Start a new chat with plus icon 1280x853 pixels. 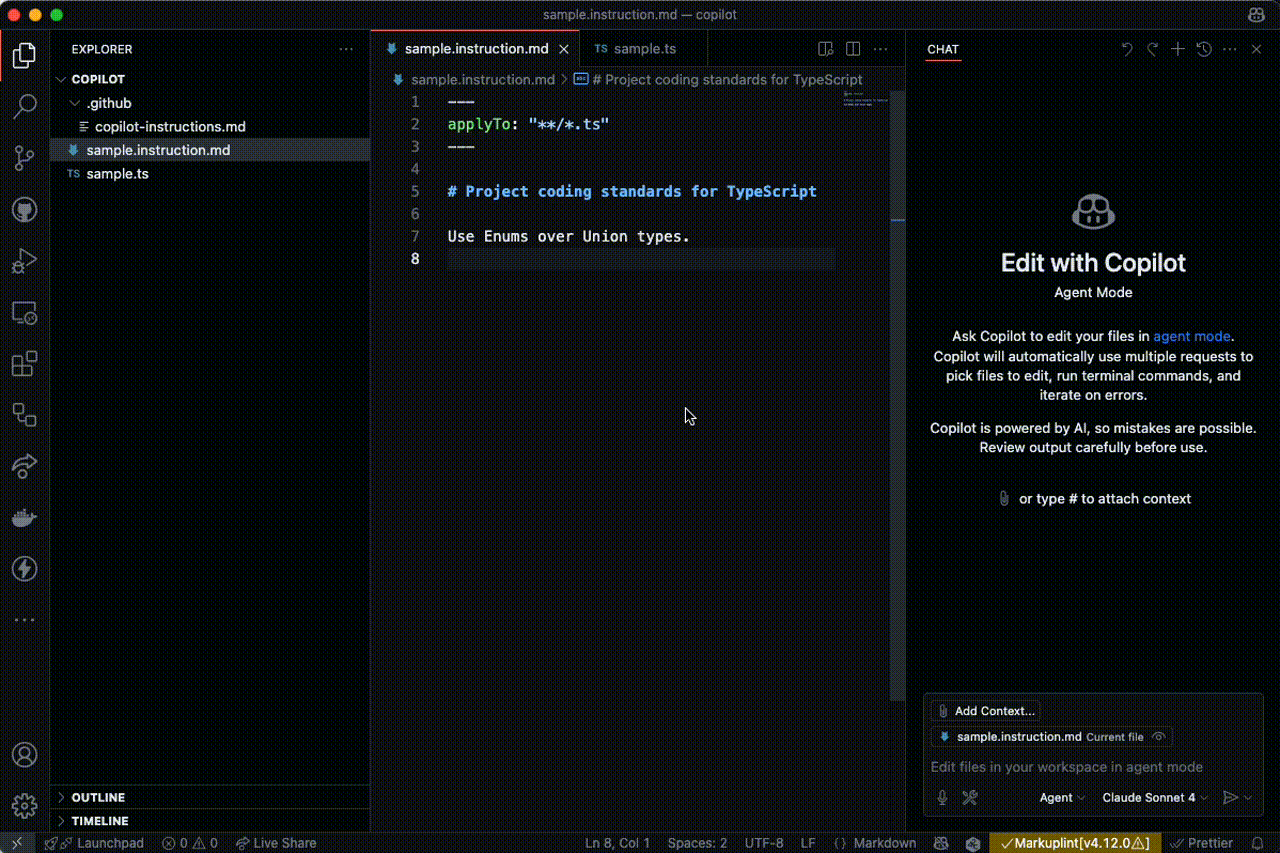pyautogui.click(x=1178, y=49)
